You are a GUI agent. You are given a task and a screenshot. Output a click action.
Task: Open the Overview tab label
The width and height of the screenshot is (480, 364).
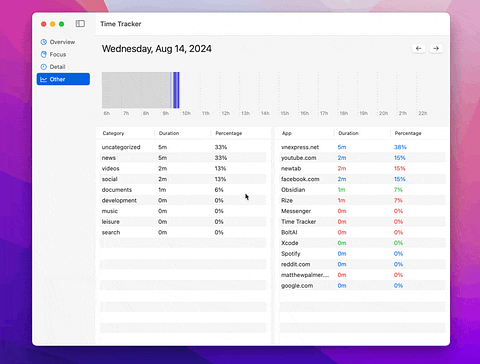pos(62,42)
